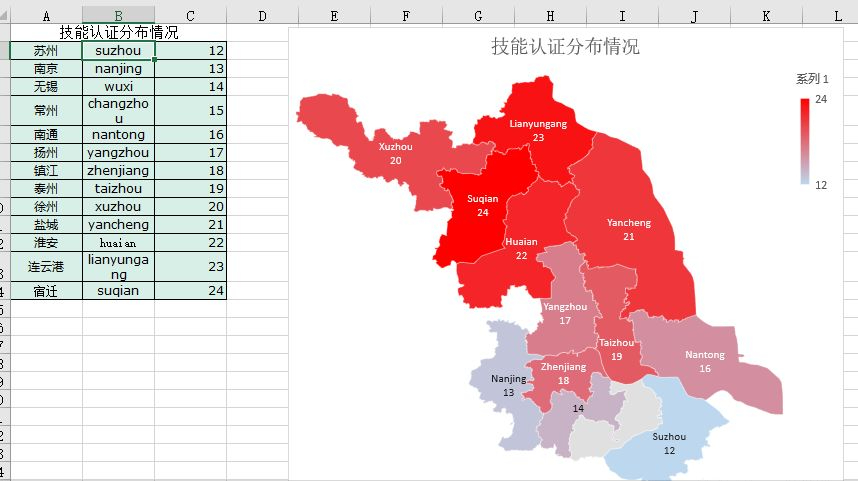Click the chart title 技能认证分布情况
Screen dimensions: 858x481
click(565, 47)
